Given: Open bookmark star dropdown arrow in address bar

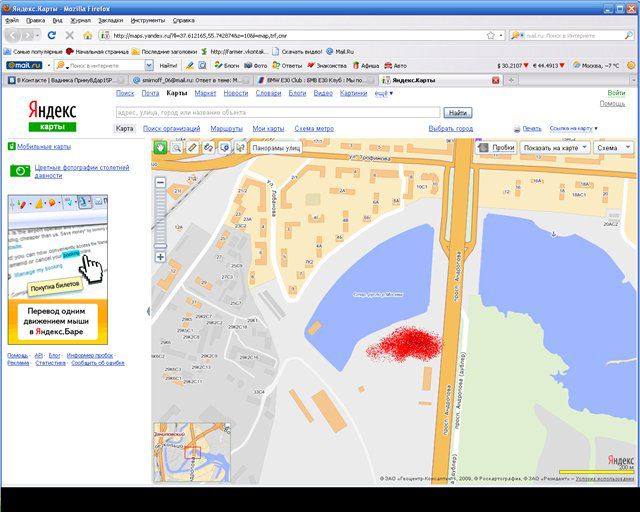Looking at the screenshot, I should coord(501,36).
